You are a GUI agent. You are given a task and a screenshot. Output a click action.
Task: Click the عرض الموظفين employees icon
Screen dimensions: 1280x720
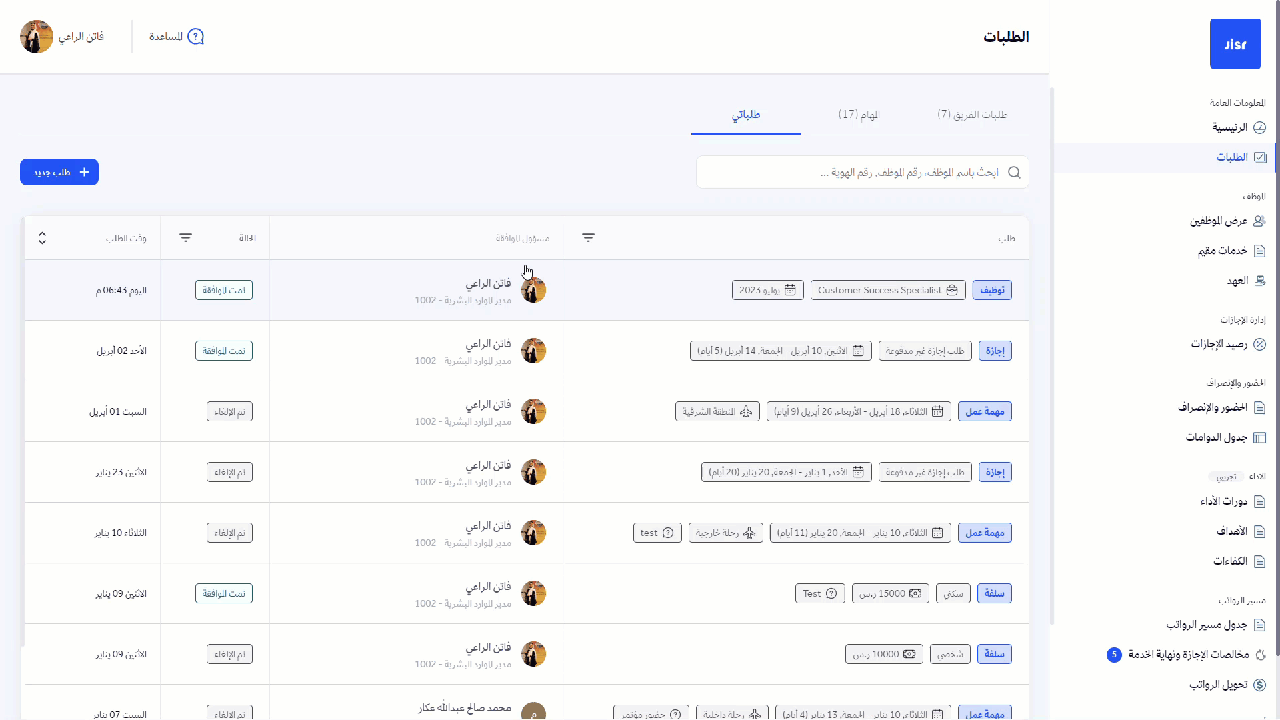tap(1260, 221)
